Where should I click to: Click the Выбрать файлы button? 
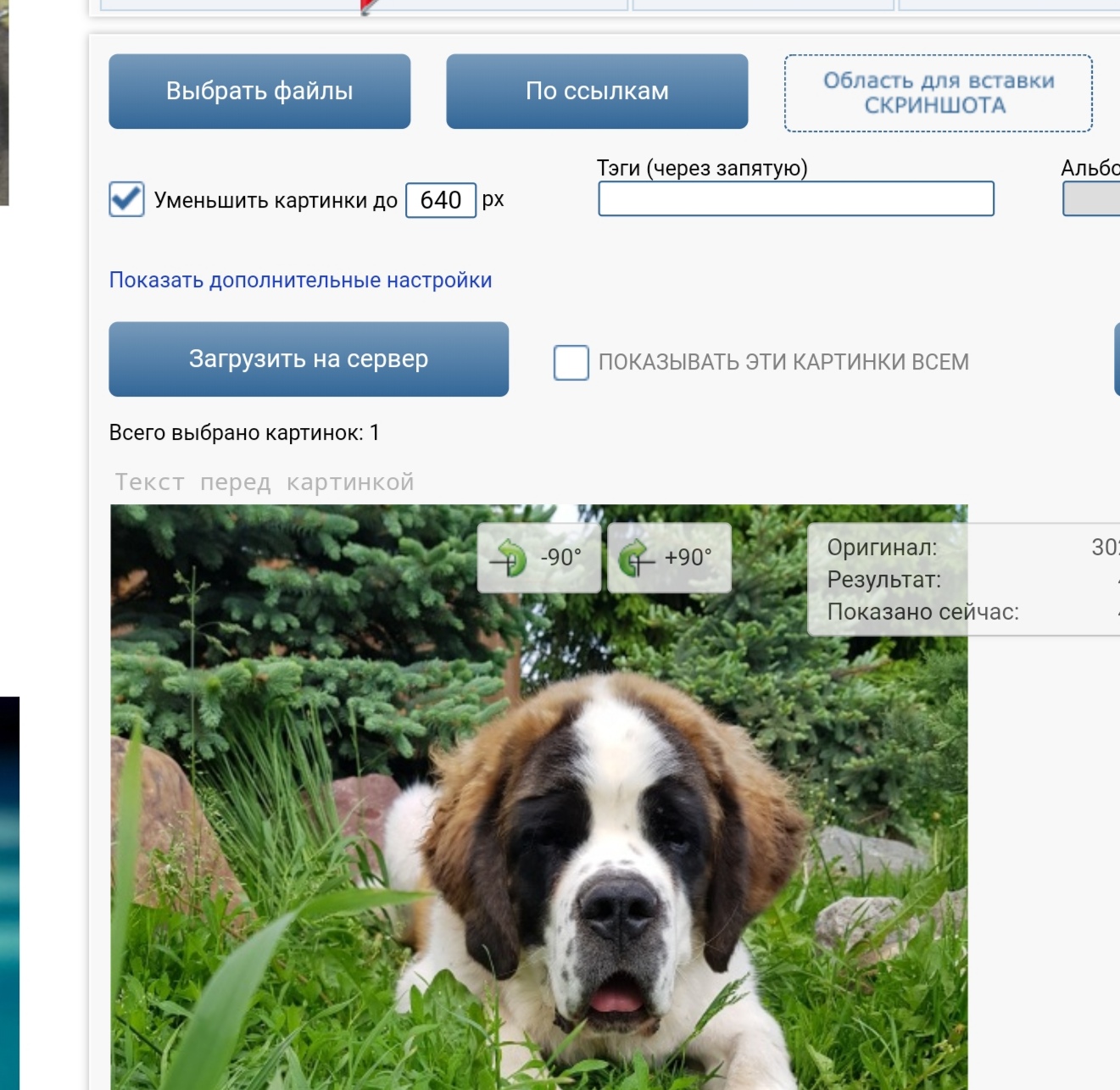coord(259,92)
